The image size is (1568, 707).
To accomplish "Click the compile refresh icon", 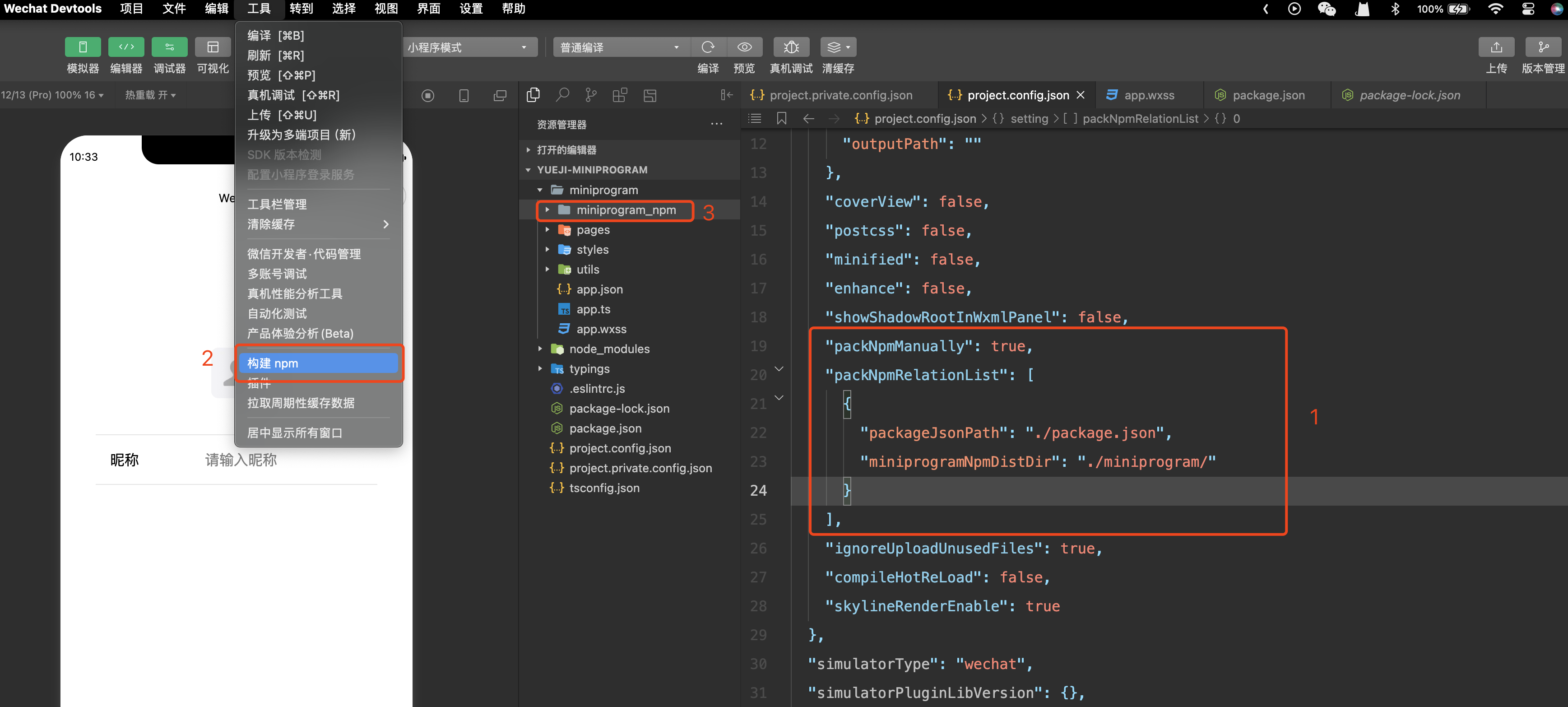I will click(x=707, y=47).
